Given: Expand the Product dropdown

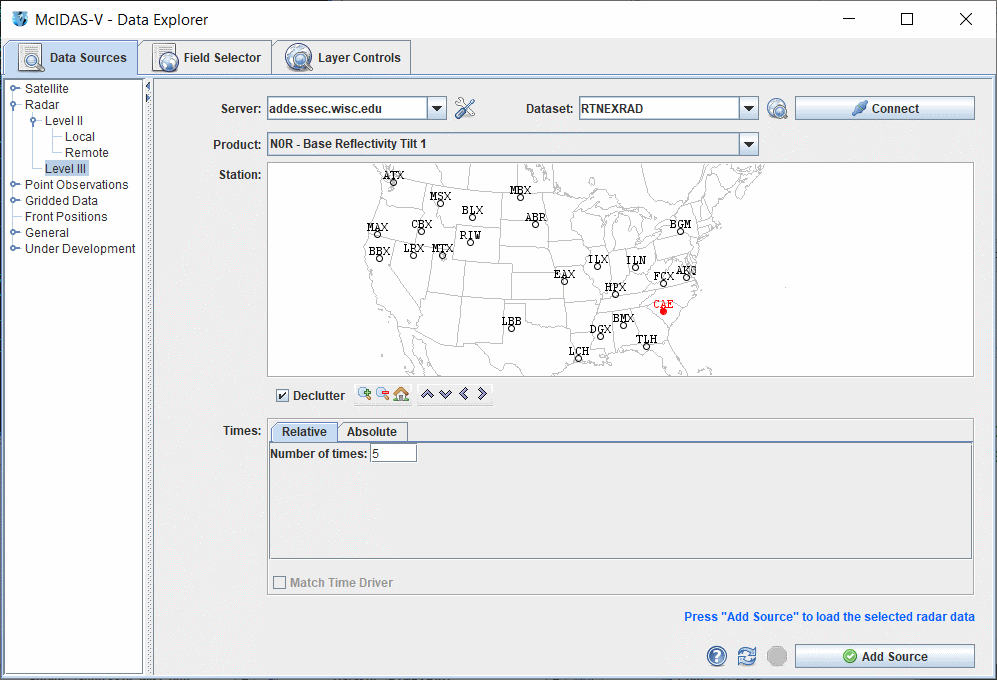Looking at the screenshot, I should [748, 145].
